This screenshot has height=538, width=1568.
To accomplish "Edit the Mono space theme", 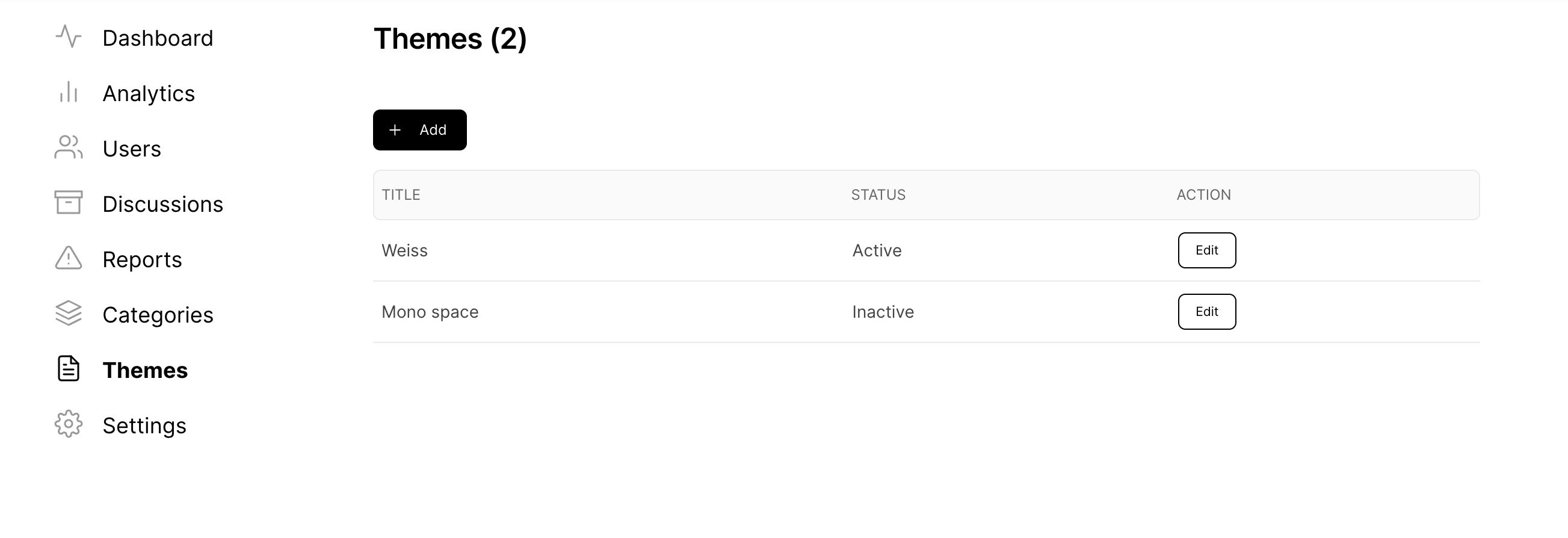I will [1207, 312].
